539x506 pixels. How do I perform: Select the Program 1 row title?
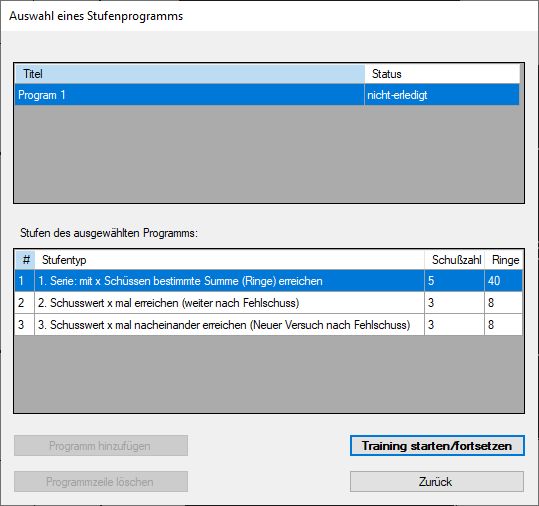(189, 95)
